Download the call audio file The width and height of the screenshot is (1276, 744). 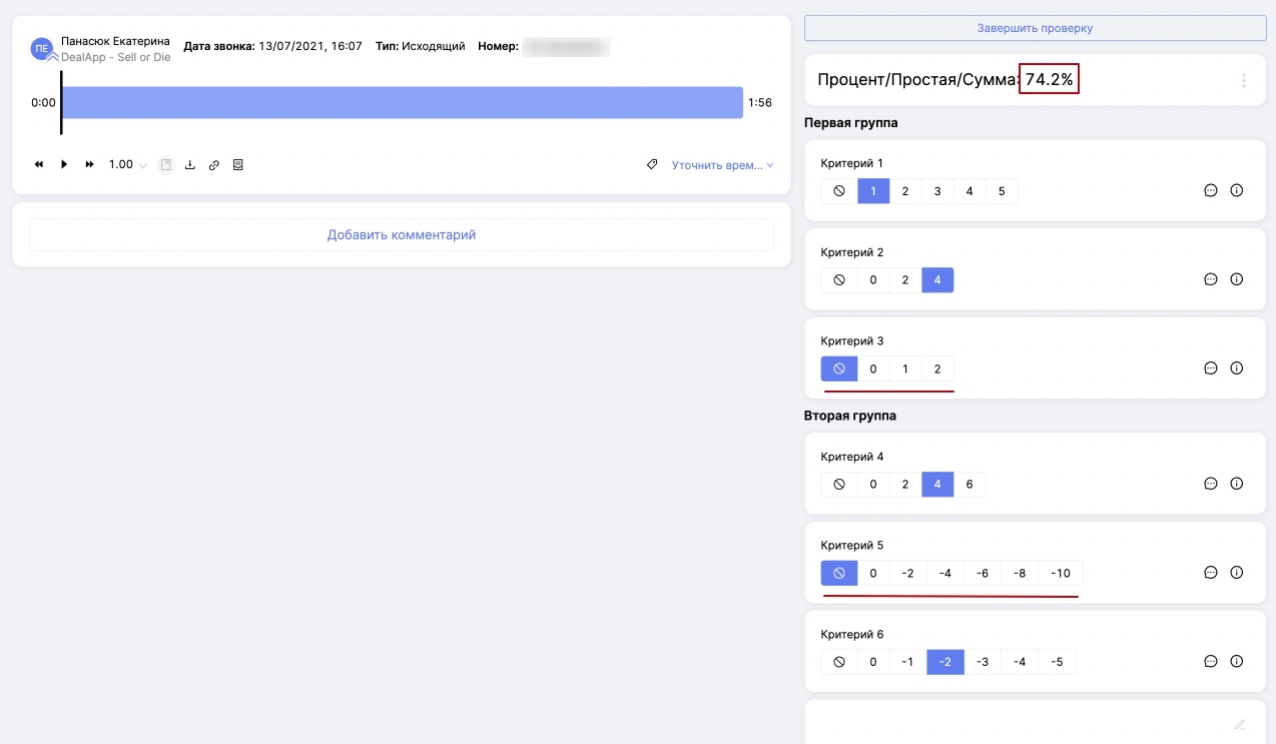[x=190, y=165]
